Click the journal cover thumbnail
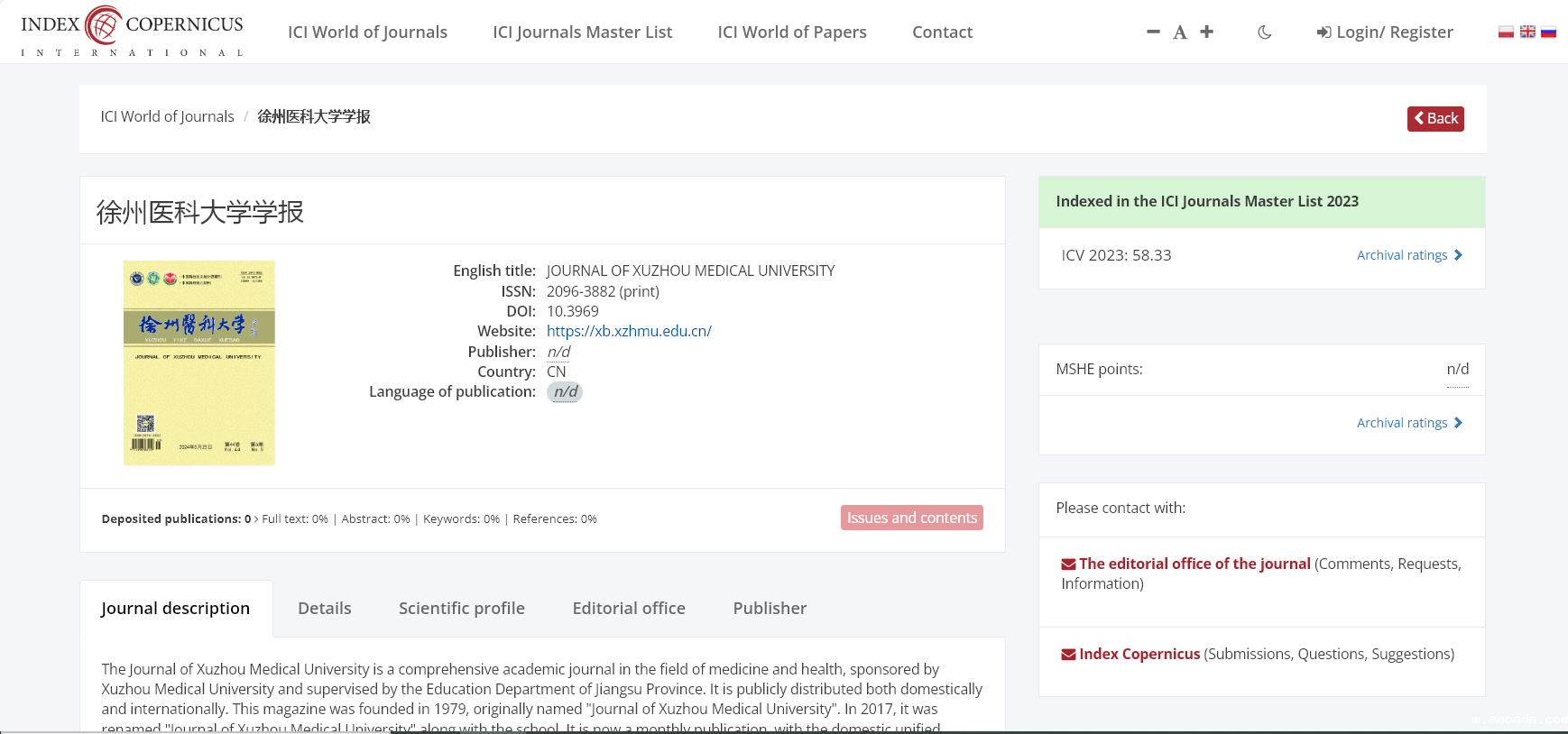 199,363
